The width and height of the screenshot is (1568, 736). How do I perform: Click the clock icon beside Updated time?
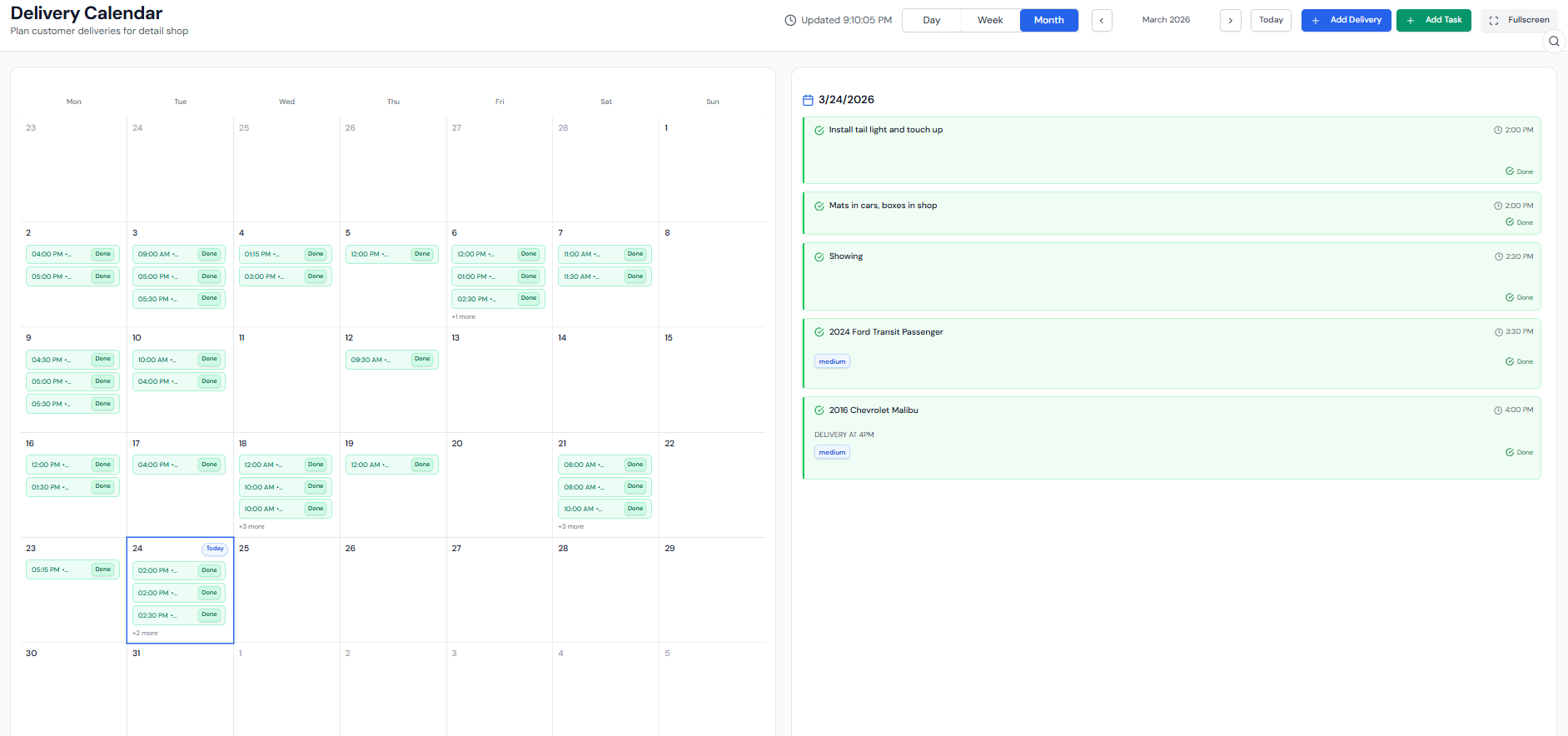click(790, 20)
